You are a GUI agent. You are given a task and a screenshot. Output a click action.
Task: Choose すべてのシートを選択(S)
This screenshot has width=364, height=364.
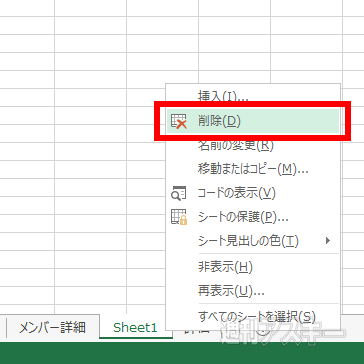click(253, 316)
